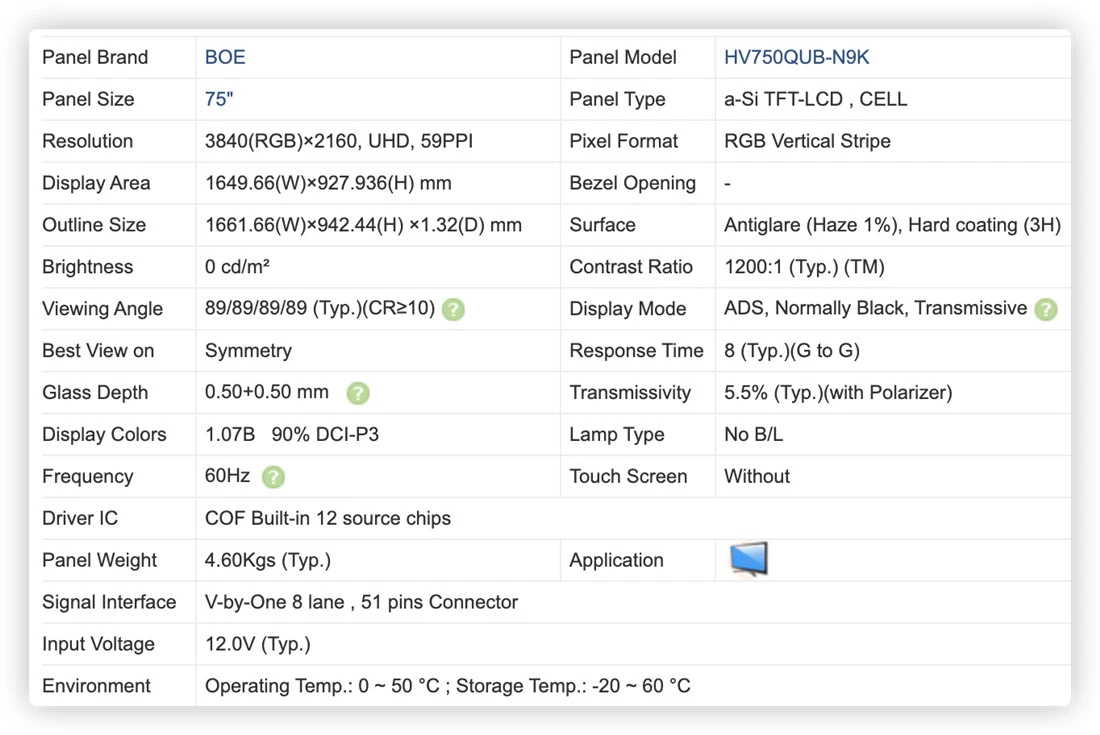Select the driver IC value COF Built-in 12 source chips
The height and width of the screenshot is (735, 1100).
(328, 518)
